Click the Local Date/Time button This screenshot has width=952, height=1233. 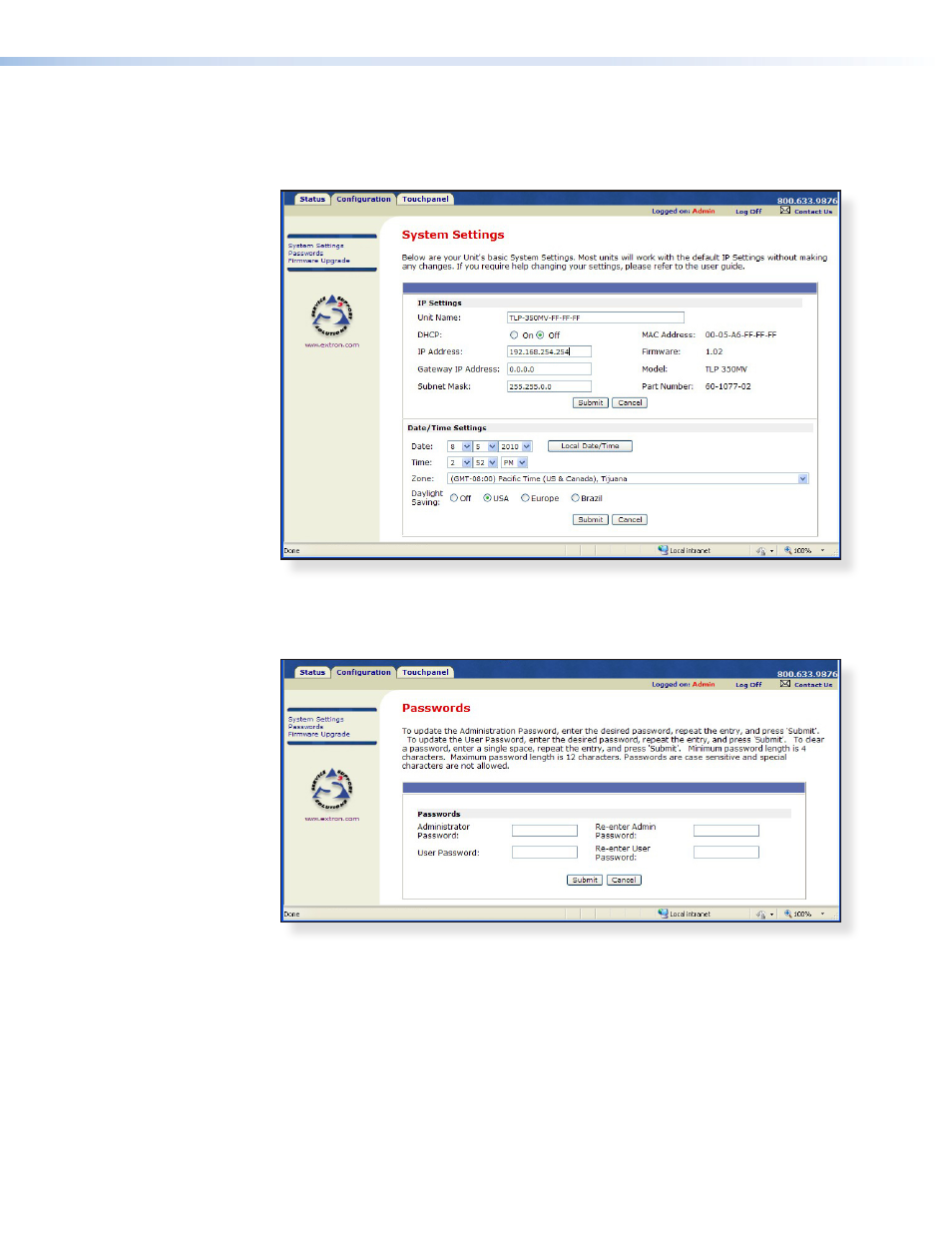(x=590, y=446)
